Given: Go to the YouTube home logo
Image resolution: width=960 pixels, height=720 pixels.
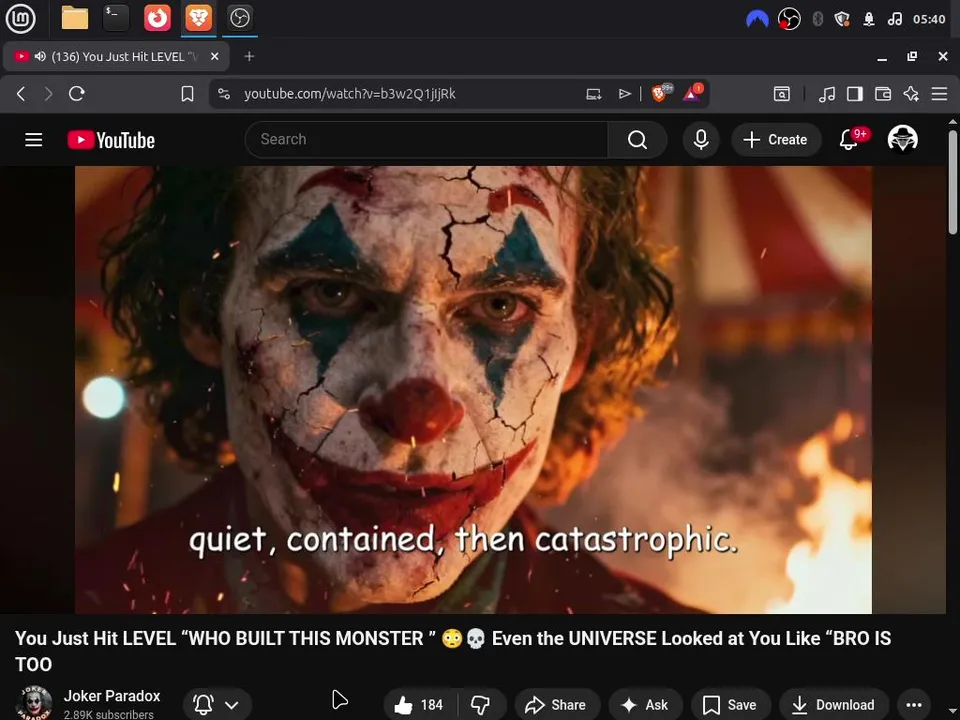Looking at the screenshot, I should [x=111, y=140].
